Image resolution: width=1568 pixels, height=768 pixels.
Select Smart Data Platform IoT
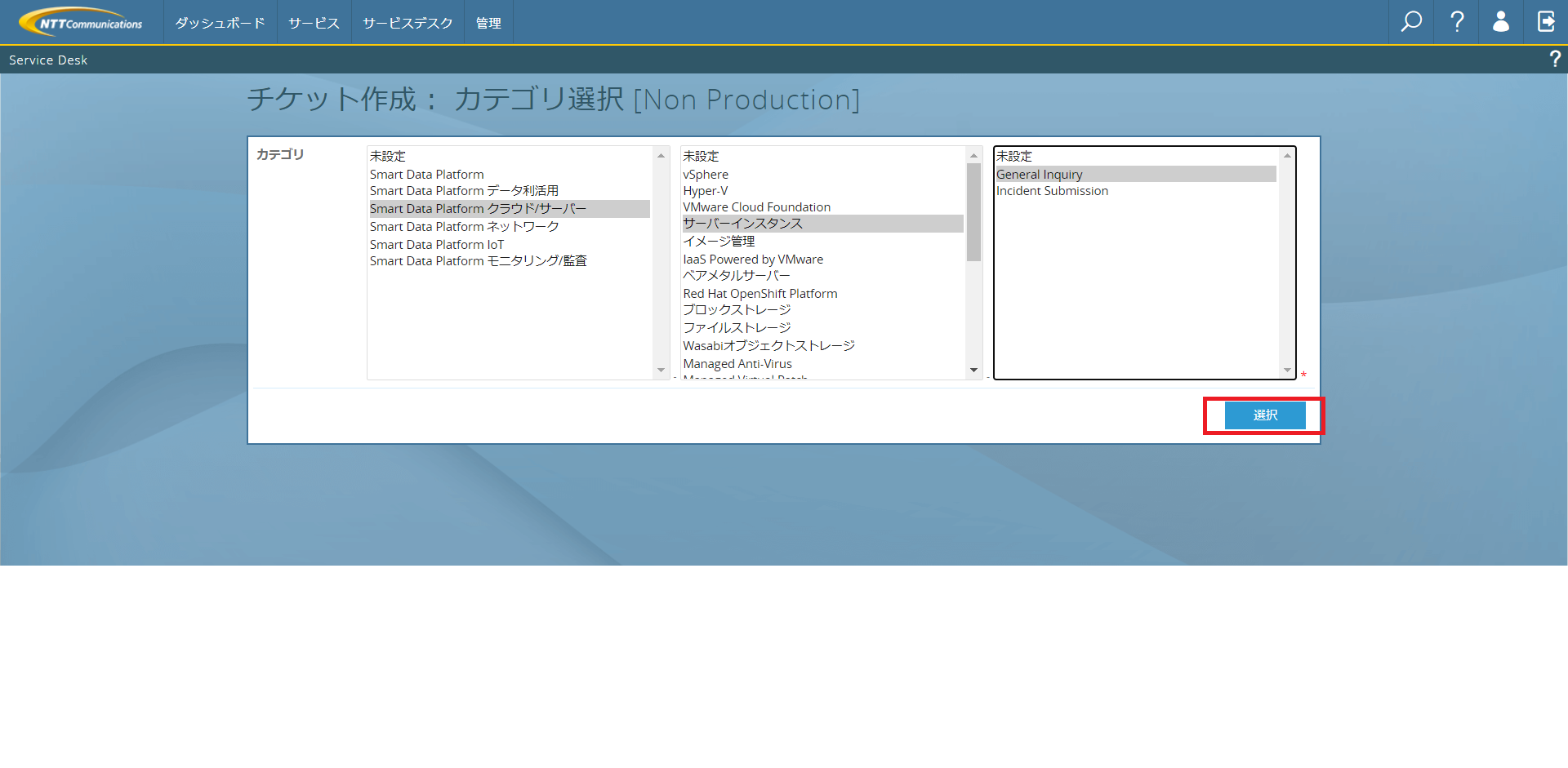click(x=510, y=244)
